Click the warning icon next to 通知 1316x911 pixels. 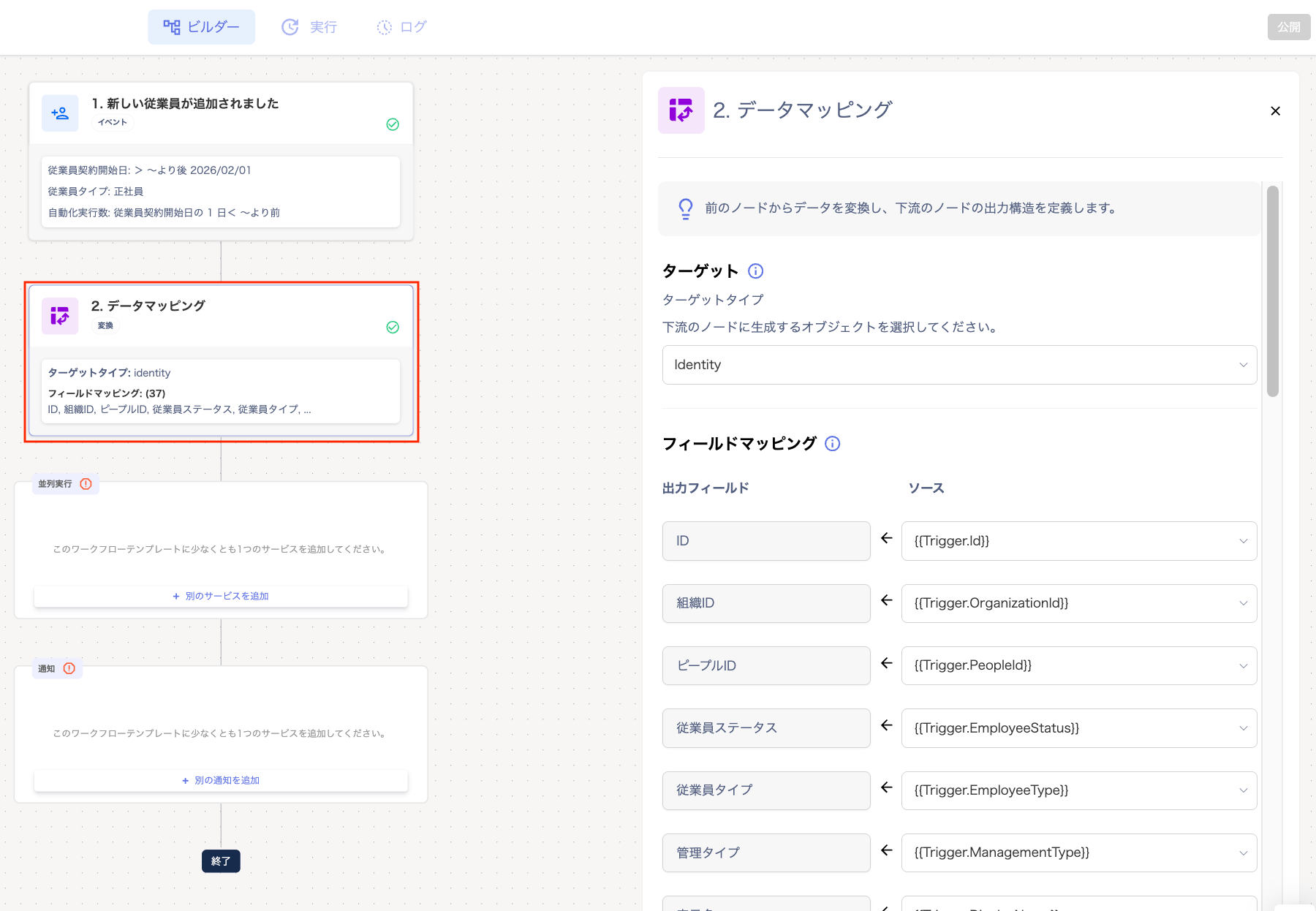point(69,668)
